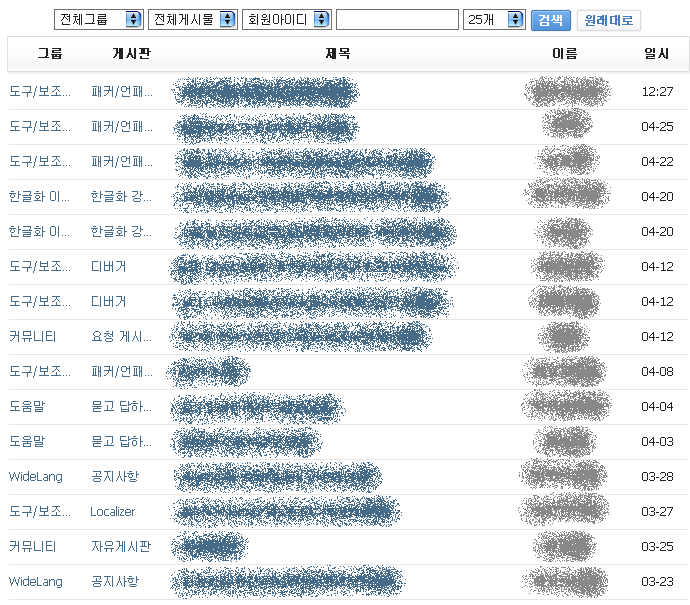Viewport: 690px width, 605px height.
Task: Open 패커/언패... board link in the 12:27 row
Action: click(121, 92)
